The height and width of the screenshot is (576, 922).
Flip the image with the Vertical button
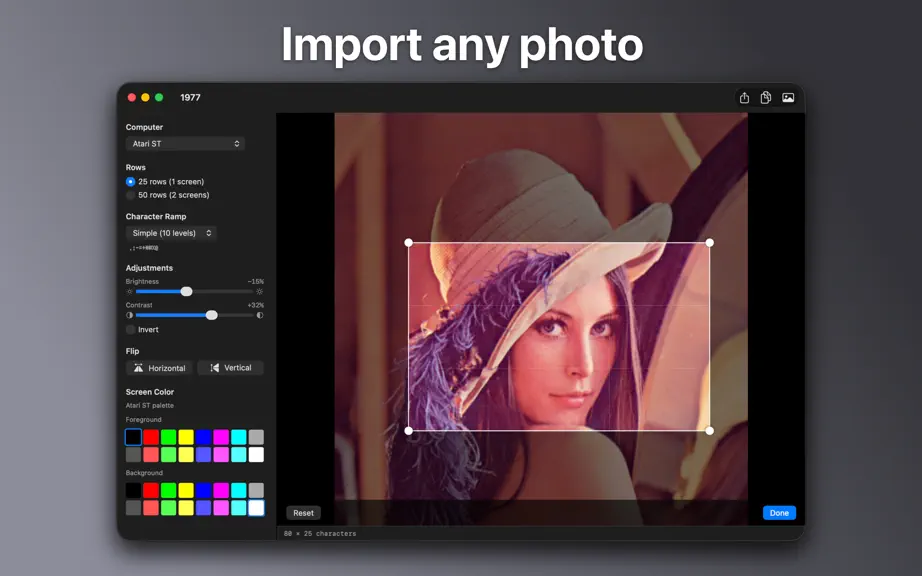(230, 368)
